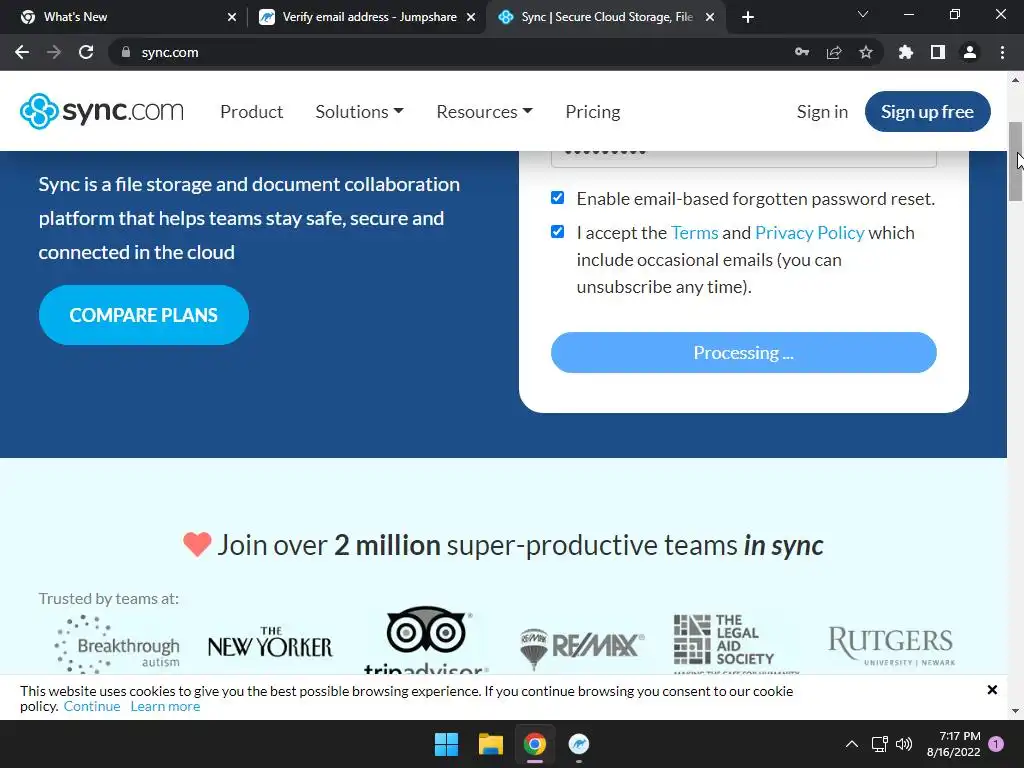
Task: Click the Tripadvisor owl logo
Action: (426, 639)
